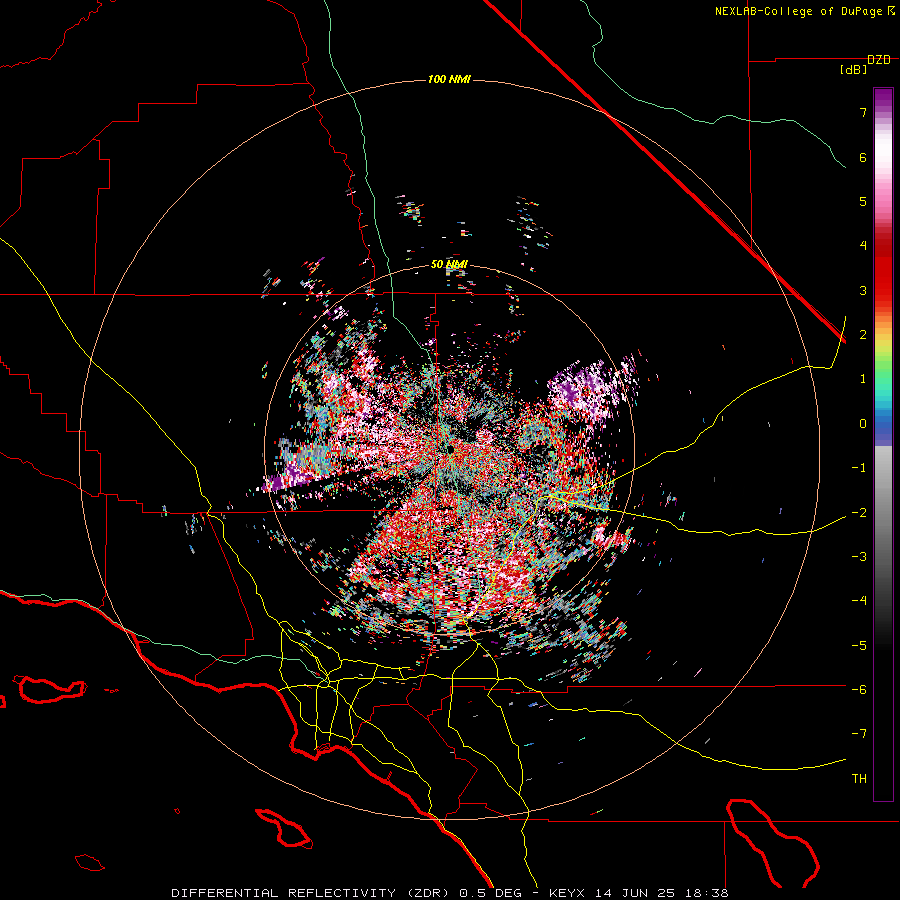Click the 0.5 DEG elevation text
Image resolution: width=900 pixels, height=900 pixels.
[x=490, y=893]
